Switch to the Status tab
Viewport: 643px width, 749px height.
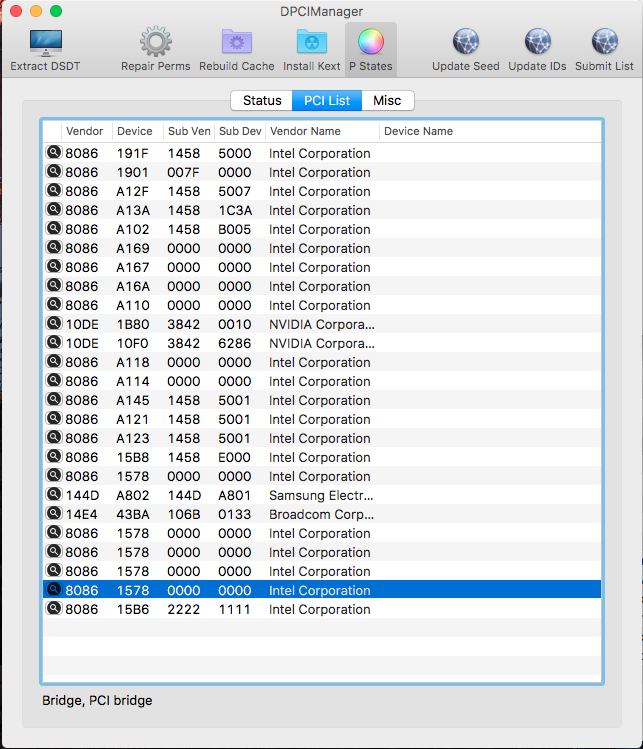[262, 100]
